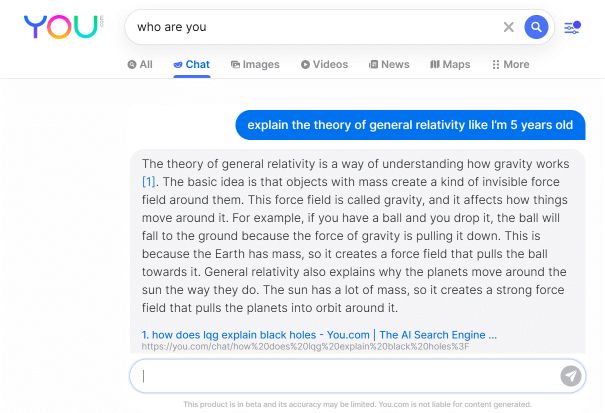The image size is (605, 413).
Task: Open the Images tab
Action: (x=255, y=64)
